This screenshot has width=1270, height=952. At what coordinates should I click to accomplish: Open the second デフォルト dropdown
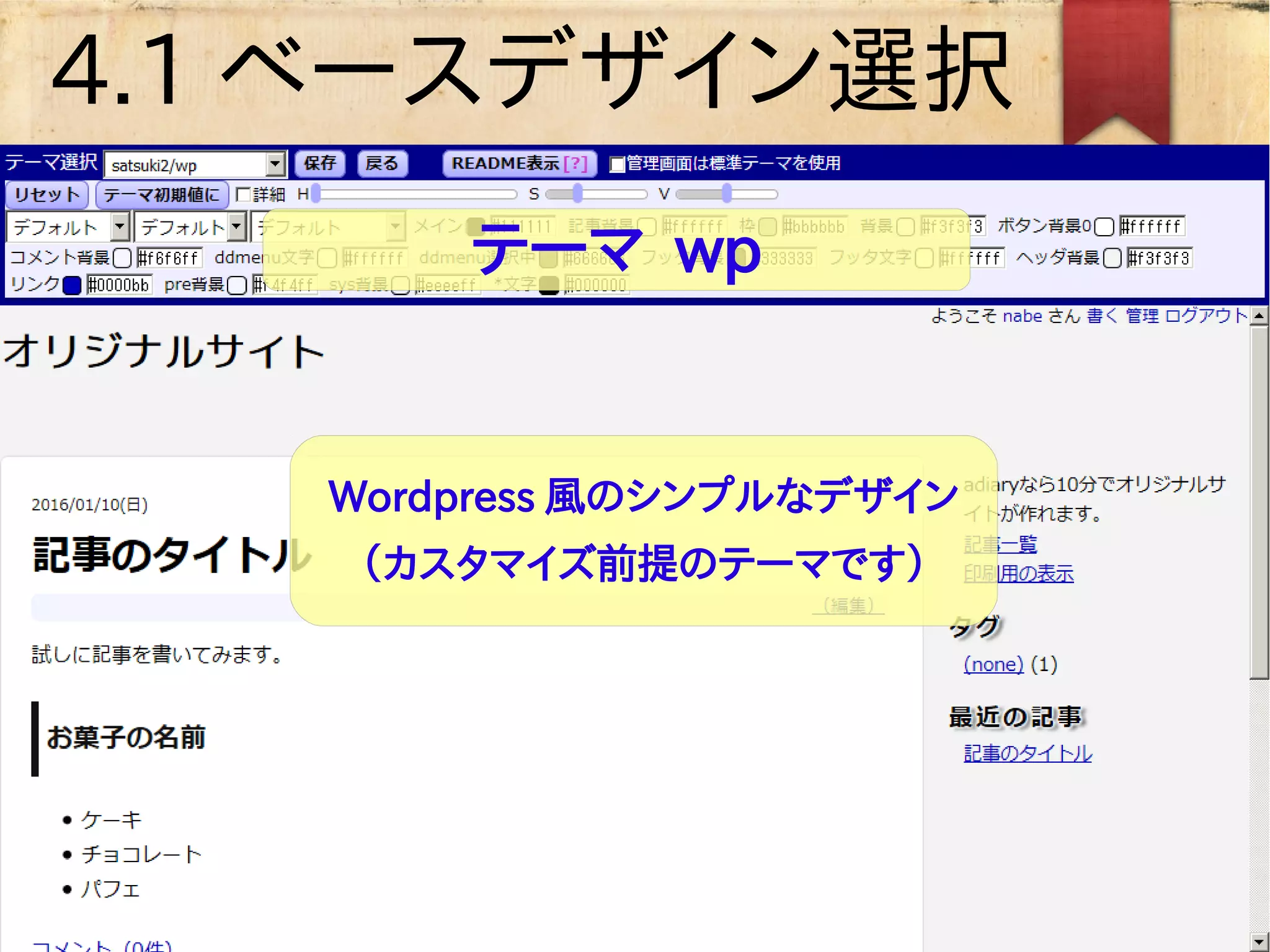pos(190,226)
